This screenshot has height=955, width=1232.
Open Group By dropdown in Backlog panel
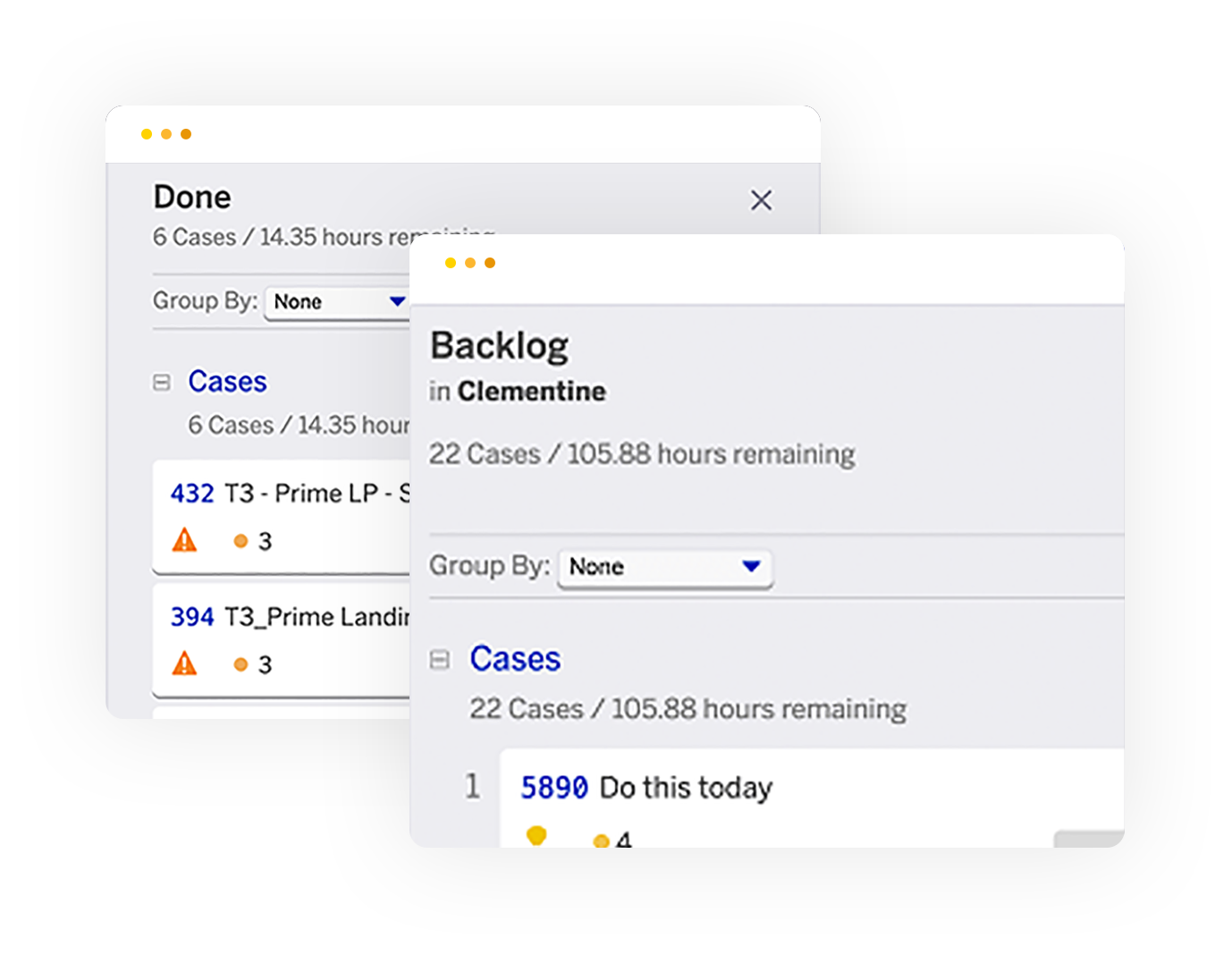[665, 567]
